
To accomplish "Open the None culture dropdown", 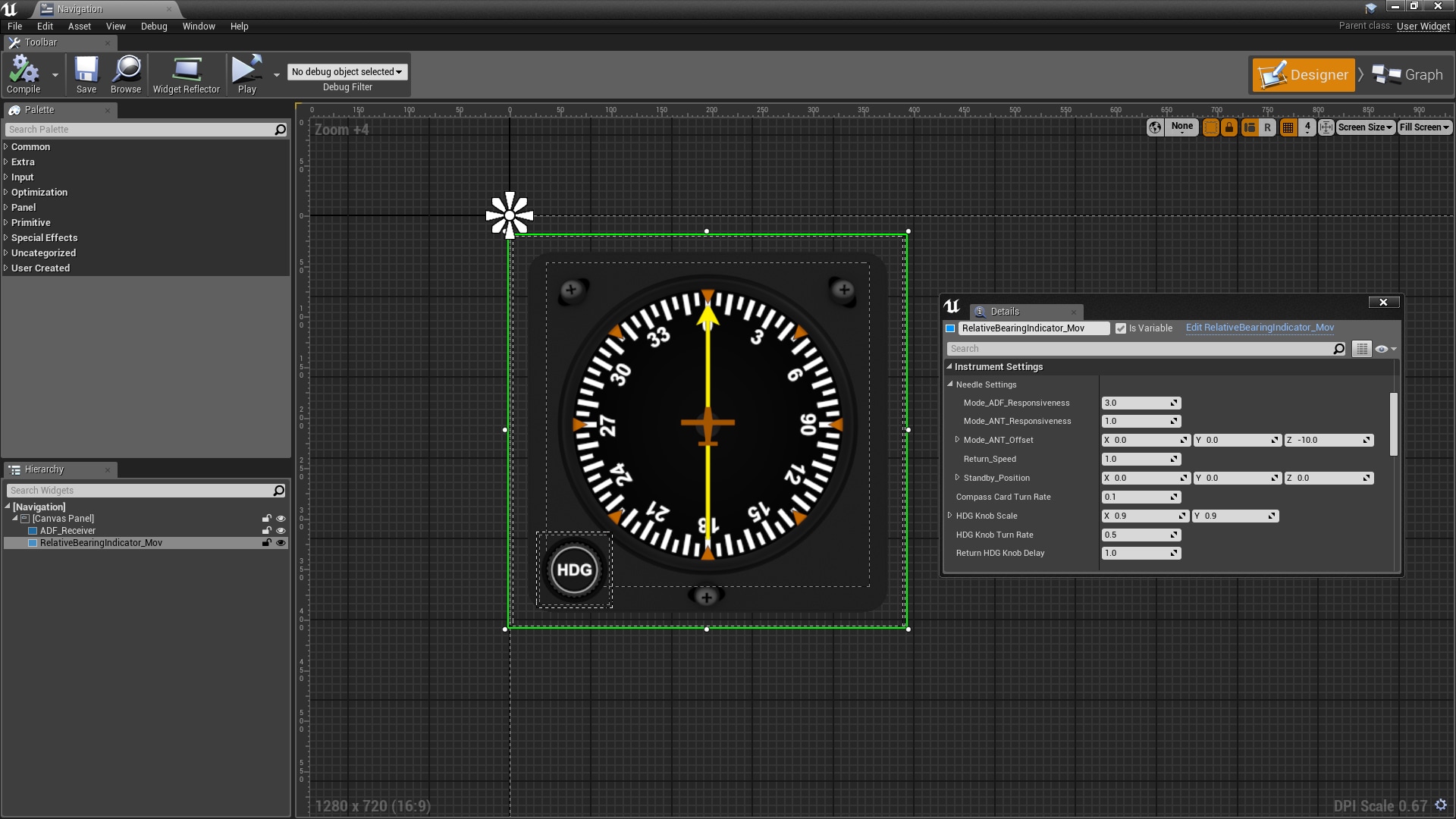I will click(x=1181, y=127).
